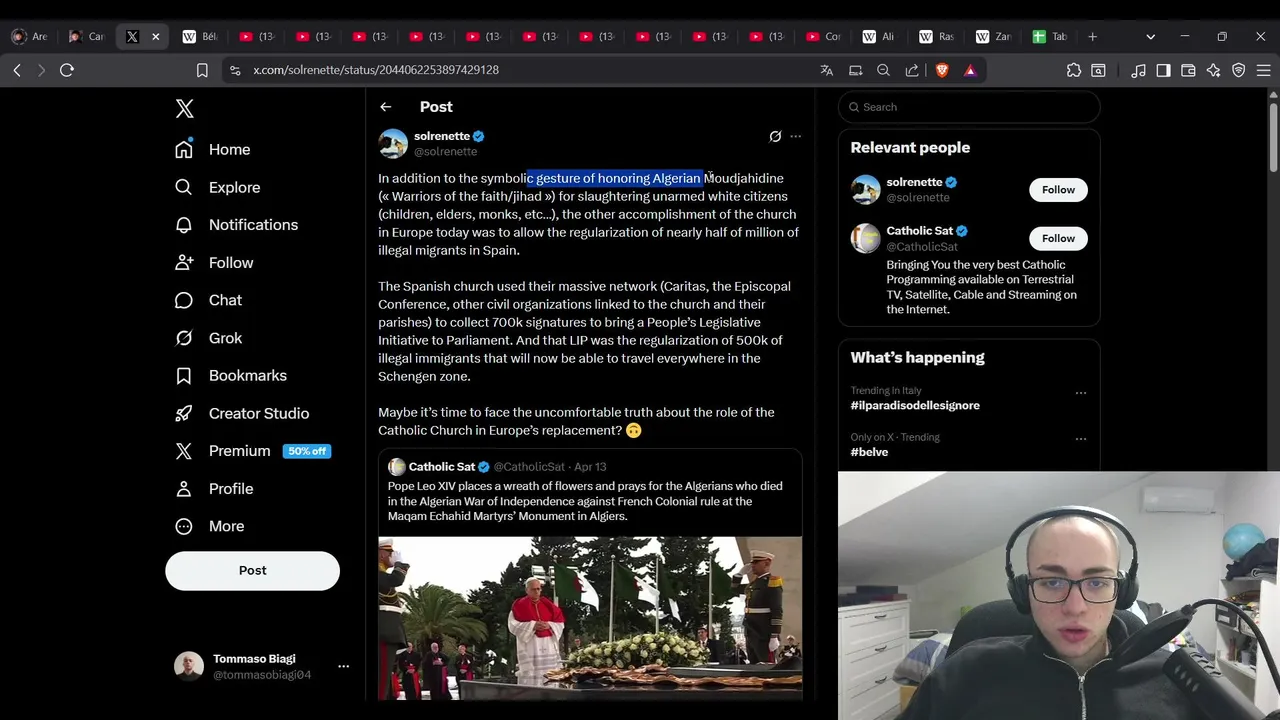Viewport: 1280px width, 720px height.
Task: Click Catholic Sat avatar in Relevant people
Action: [865, 238]
